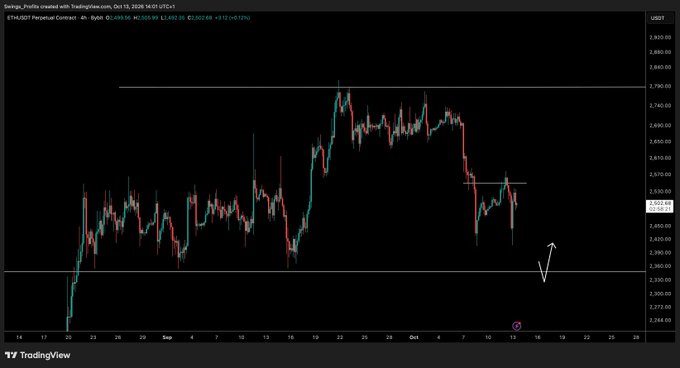Click the 2,300.00 price axis label
The image size is (680, 368).
pos(660,294)
